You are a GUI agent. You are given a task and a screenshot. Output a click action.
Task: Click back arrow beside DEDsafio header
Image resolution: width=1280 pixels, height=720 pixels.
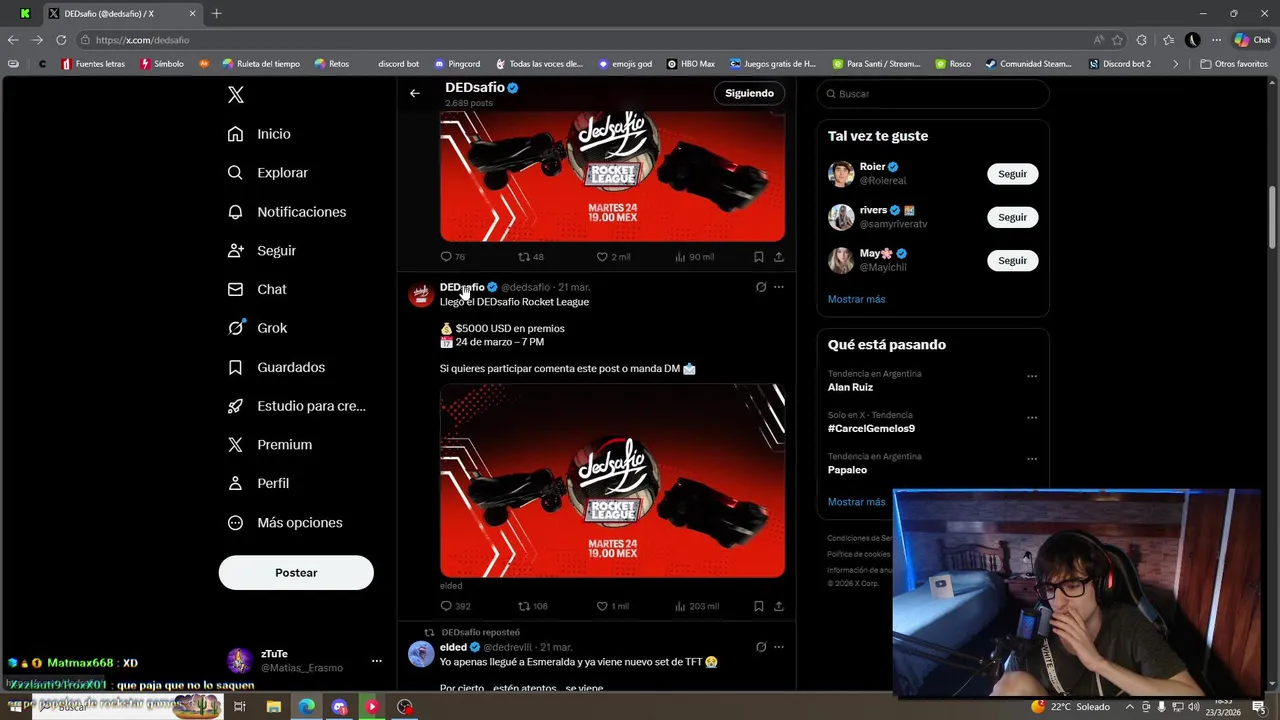point(414,94)
